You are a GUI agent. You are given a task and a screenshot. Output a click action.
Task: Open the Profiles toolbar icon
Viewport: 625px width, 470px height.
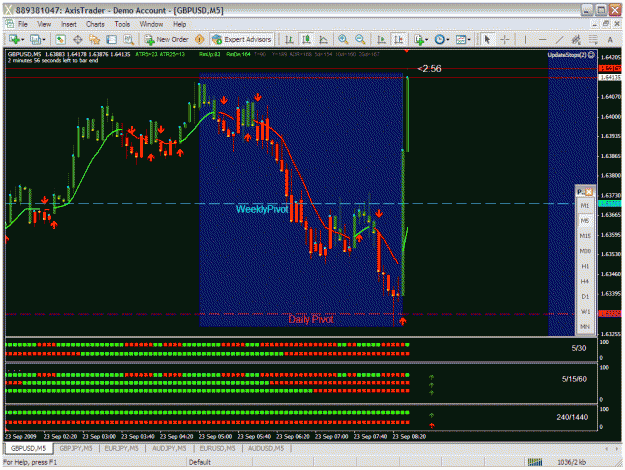[x=35, y=39]
